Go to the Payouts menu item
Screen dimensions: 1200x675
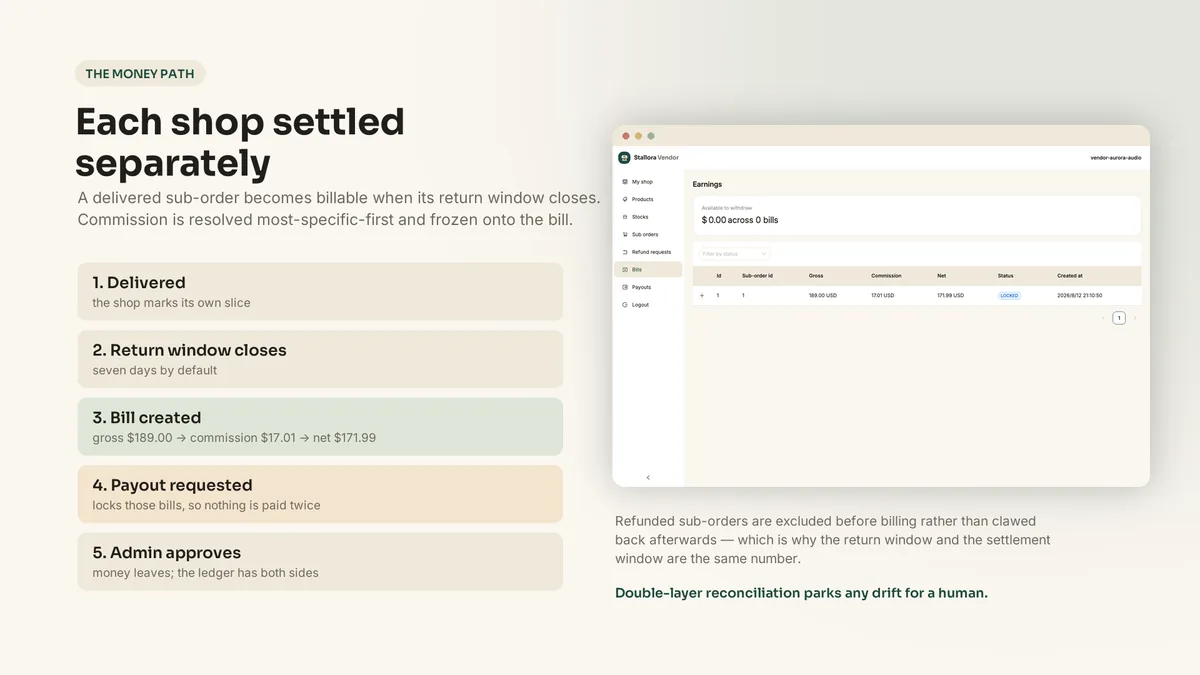(x=648, y=287)
